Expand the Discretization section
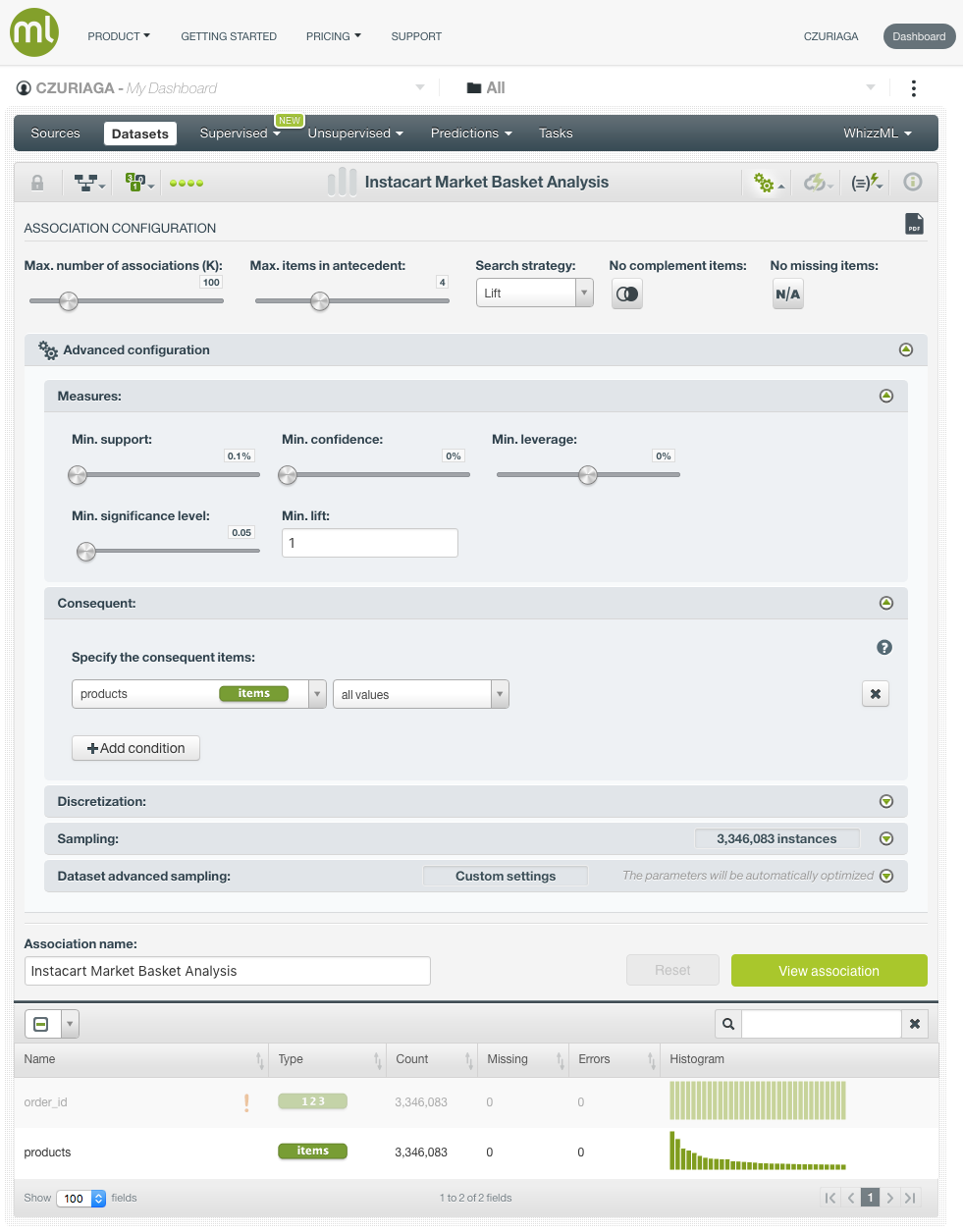 coord(886,801)
